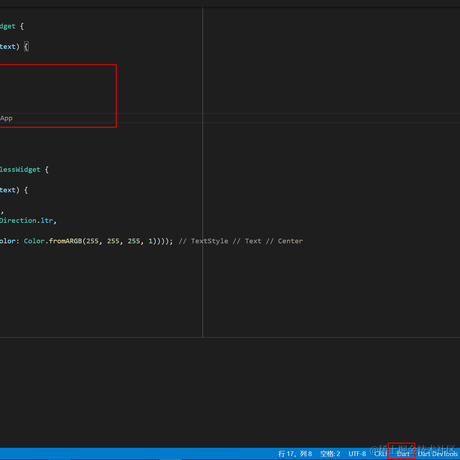Image resolution: width=460 pixels, height=460 pixels.
Task: Open the indentation setting '空格: 2'
Action: tap(330, 454)
